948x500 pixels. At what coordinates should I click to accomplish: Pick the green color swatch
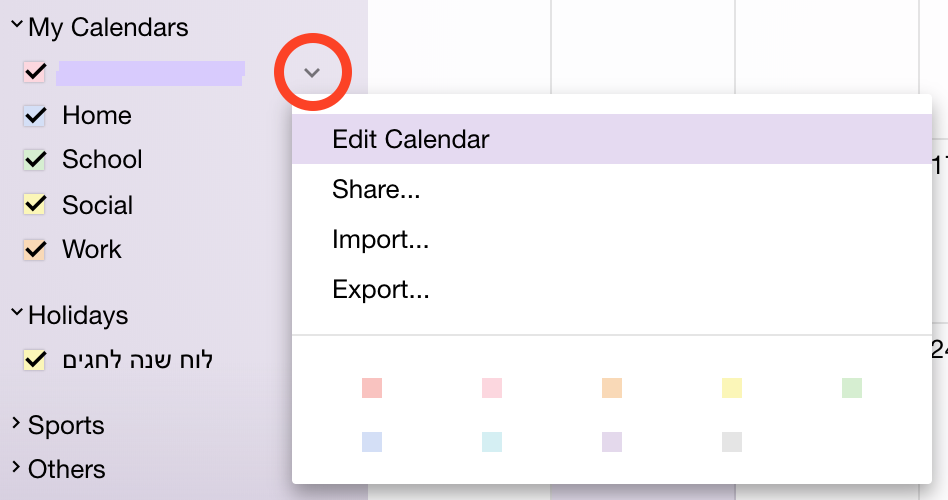click(852, 388)
